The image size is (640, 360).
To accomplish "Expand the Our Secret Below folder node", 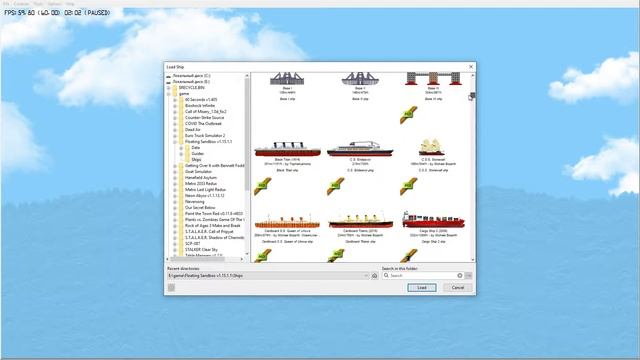I will pyautogui.click(x=175, y=208).
